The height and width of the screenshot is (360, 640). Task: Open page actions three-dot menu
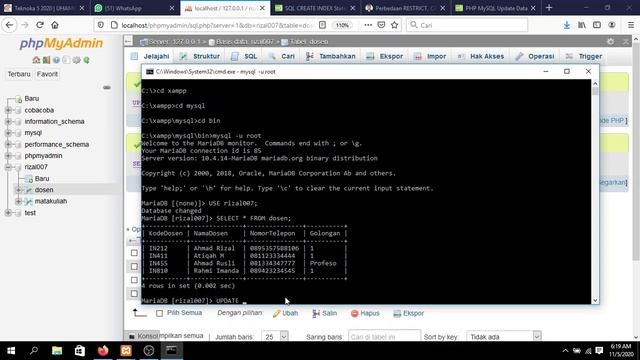(x=368, y=25)
